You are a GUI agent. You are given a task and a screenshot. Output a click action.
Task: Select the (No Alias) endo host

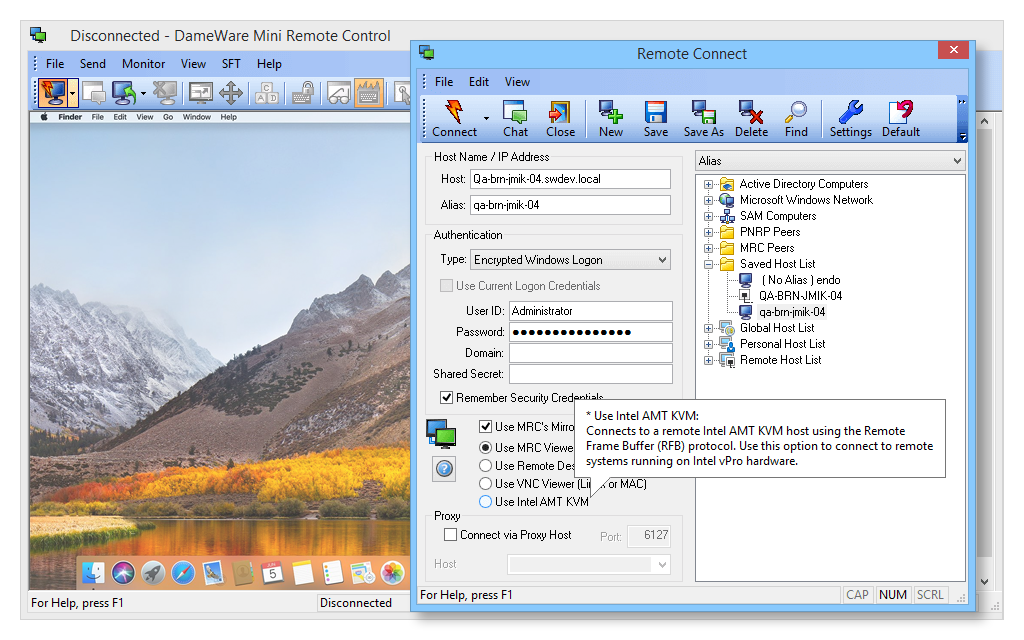801,280
